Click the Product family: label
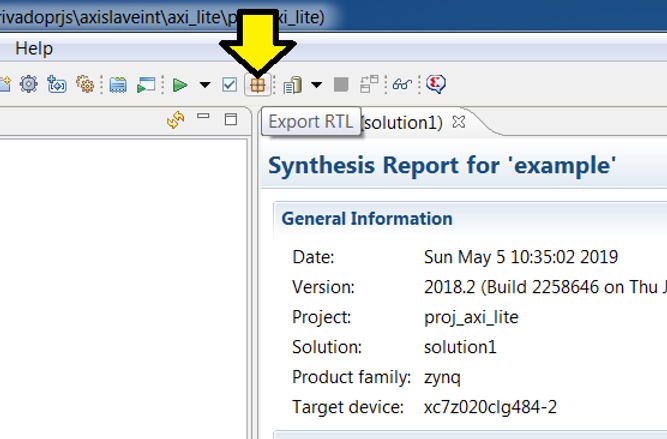Image resolution: width=667 pixels, height=439 pixels. 351,377
